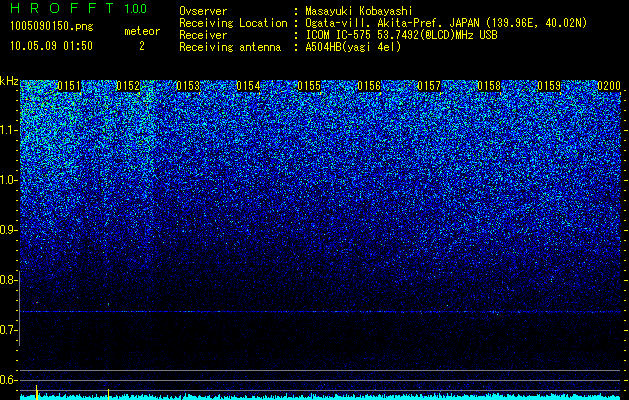Click the Receiving antenna label
The height and width of the screenshot is (400, 629).
point(230,47)
